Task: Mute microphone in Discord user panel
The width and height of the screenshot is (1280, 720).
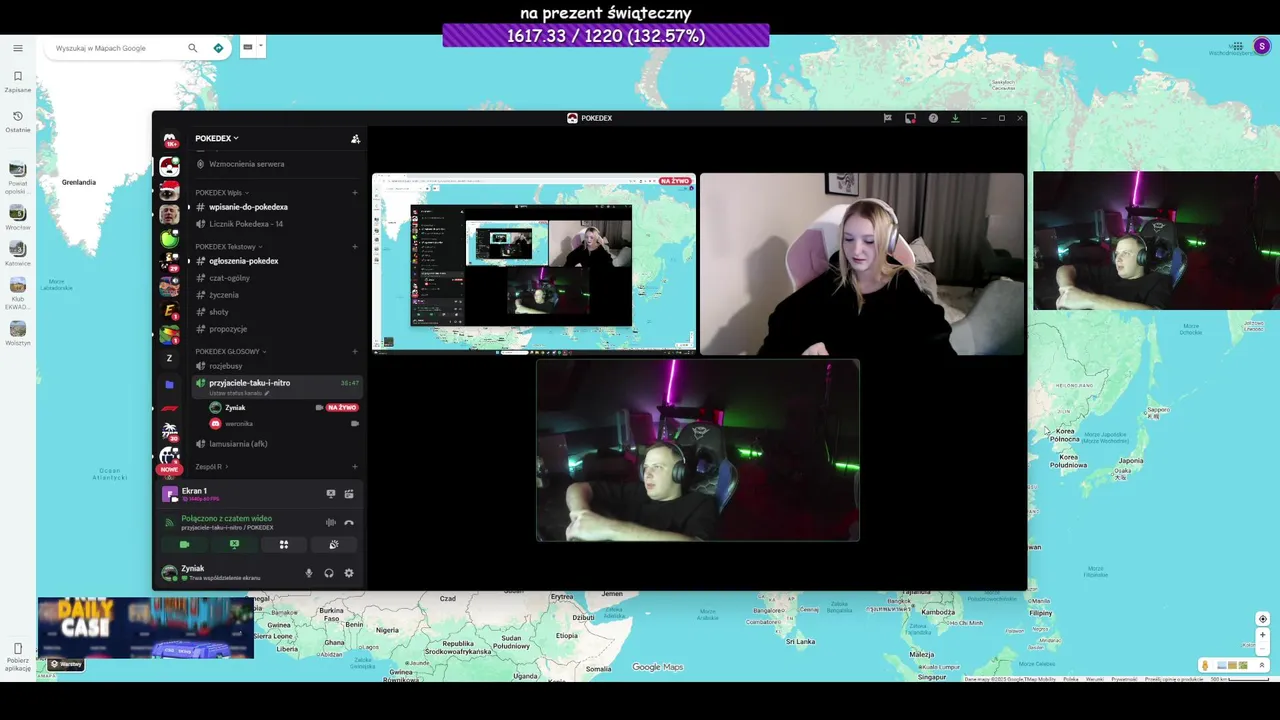Action: pos(308,573)
